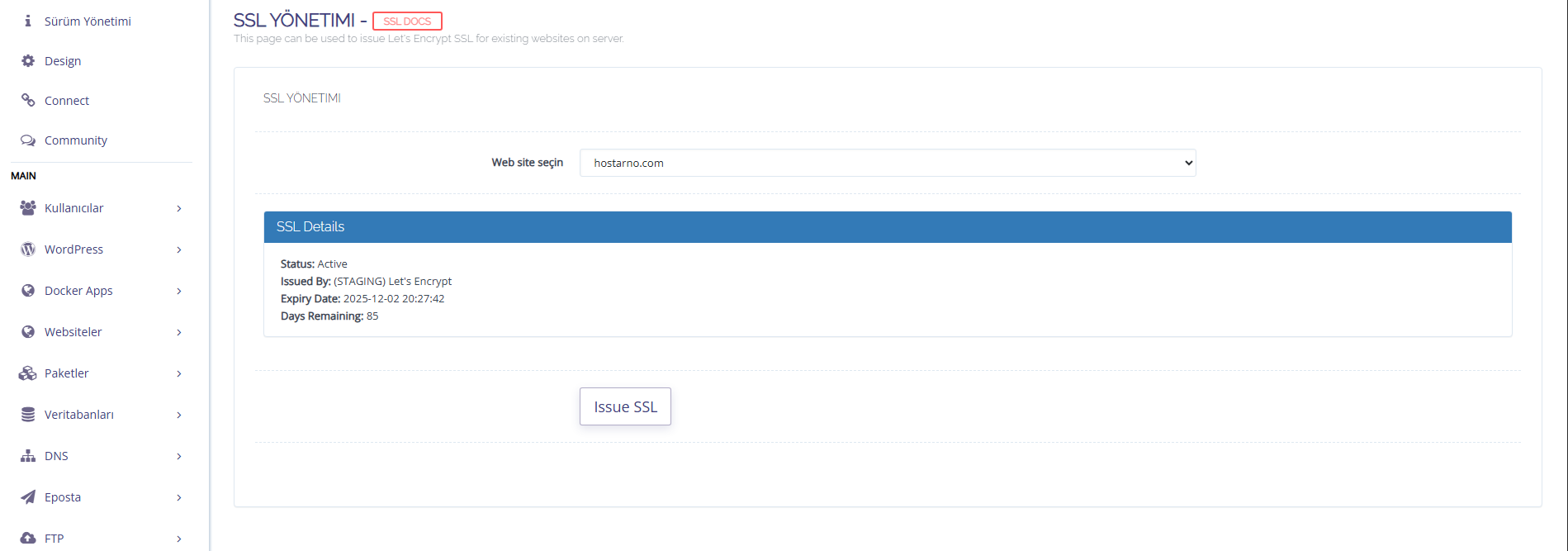
Task: Expand the Eposta chevron
Action: [179, 497]
